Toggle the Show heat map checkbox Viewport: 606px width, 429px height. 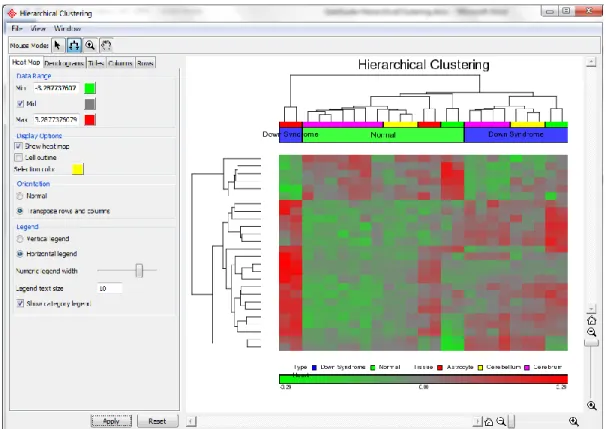[x=18, y=146]
